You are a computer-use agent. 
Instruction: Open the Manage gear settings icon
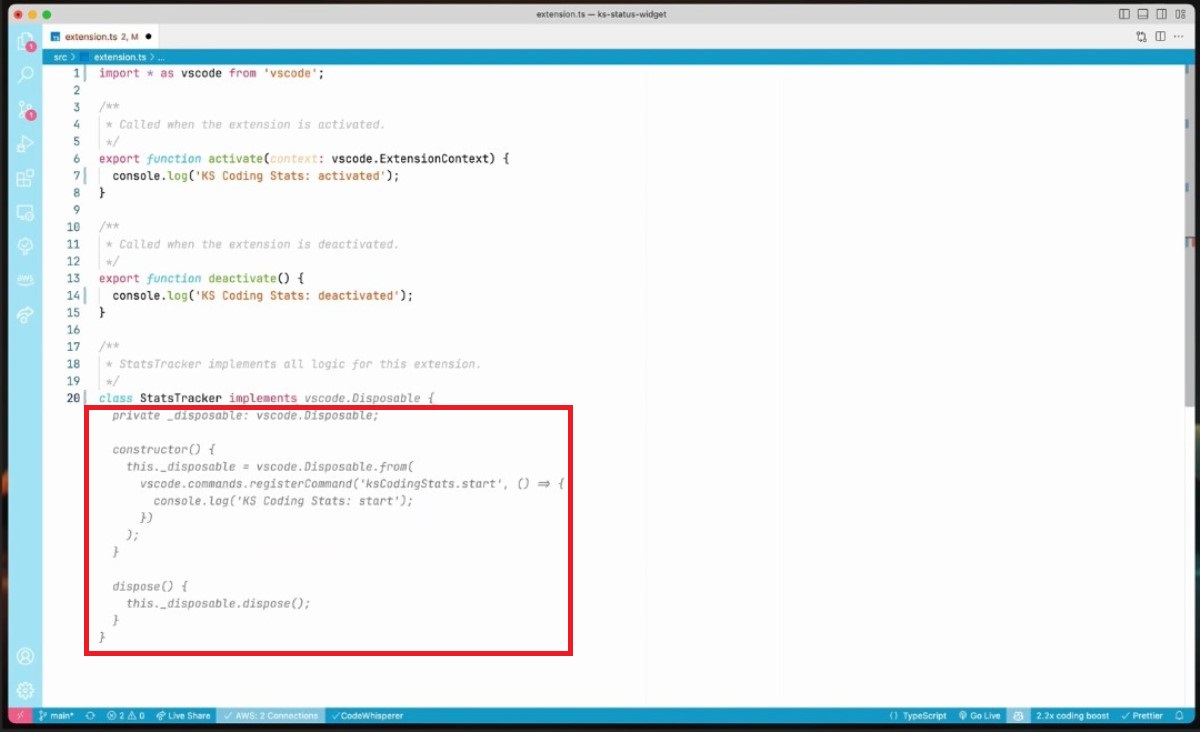click(x=26, y=690)
